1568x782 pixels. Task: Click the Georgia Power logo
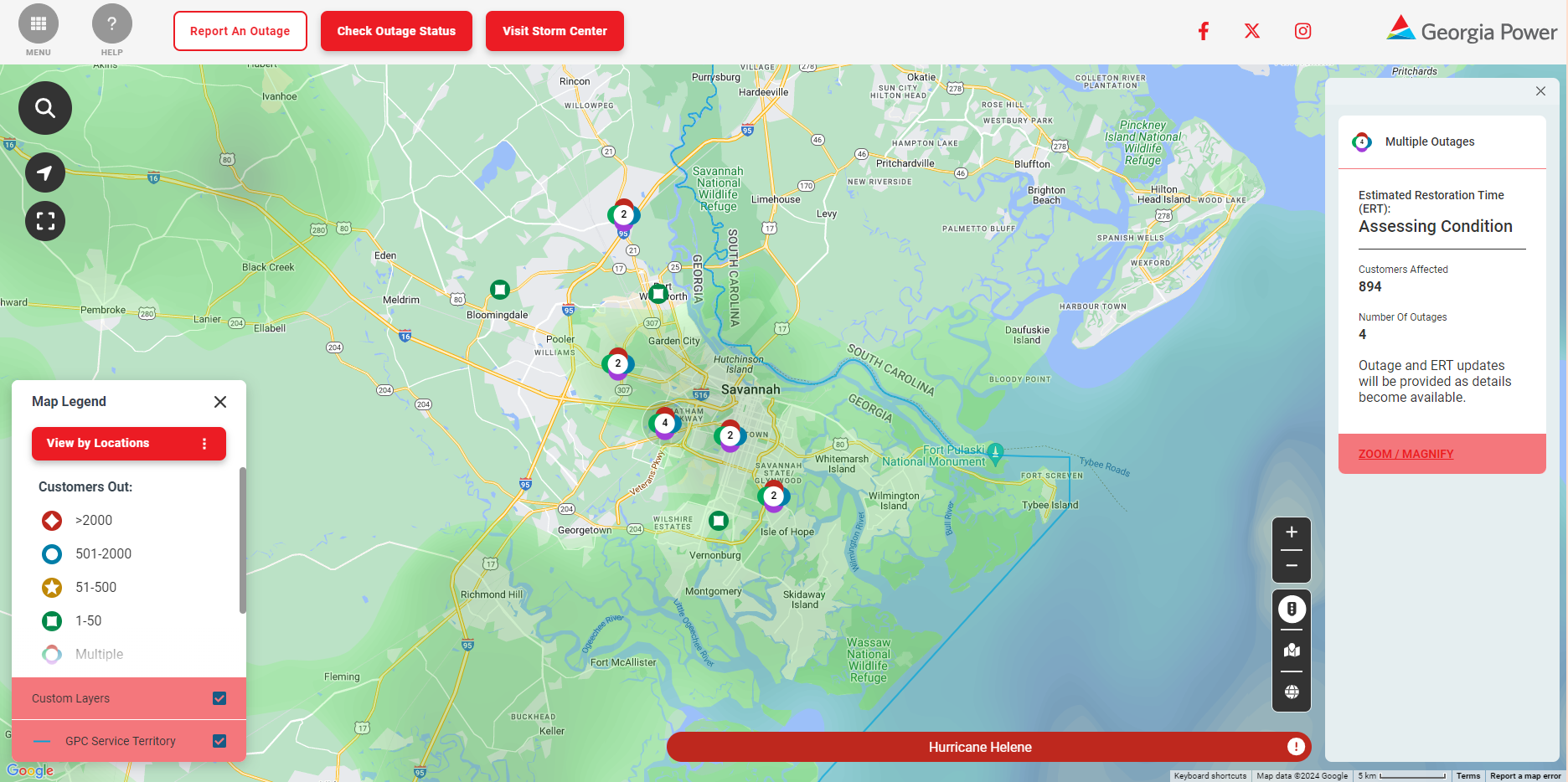[1472, 30]
